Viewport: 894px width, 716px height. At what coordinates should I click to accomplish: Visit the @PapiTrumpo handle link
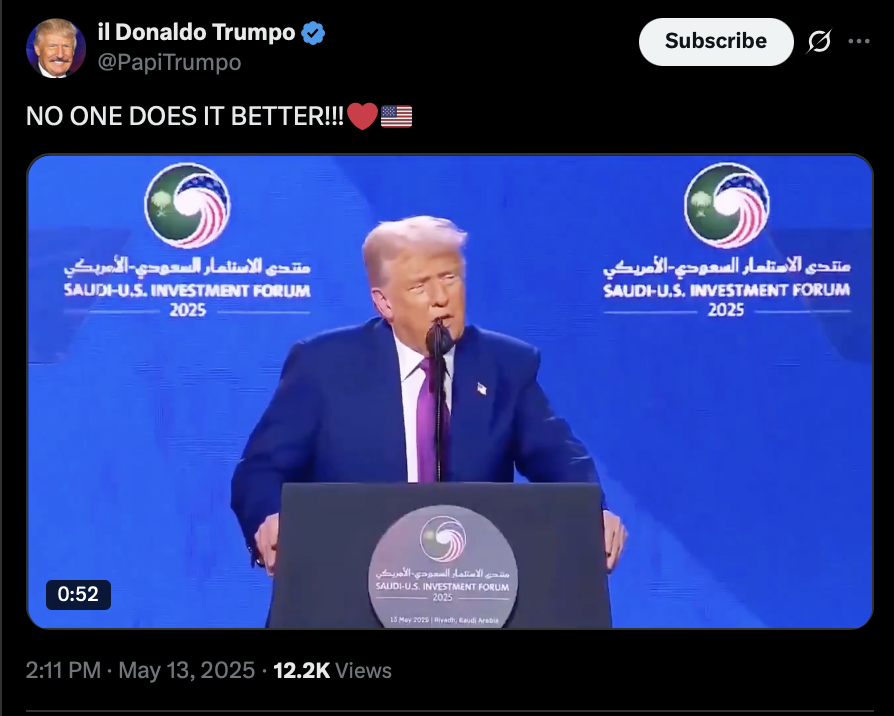[x=169, y=62]
